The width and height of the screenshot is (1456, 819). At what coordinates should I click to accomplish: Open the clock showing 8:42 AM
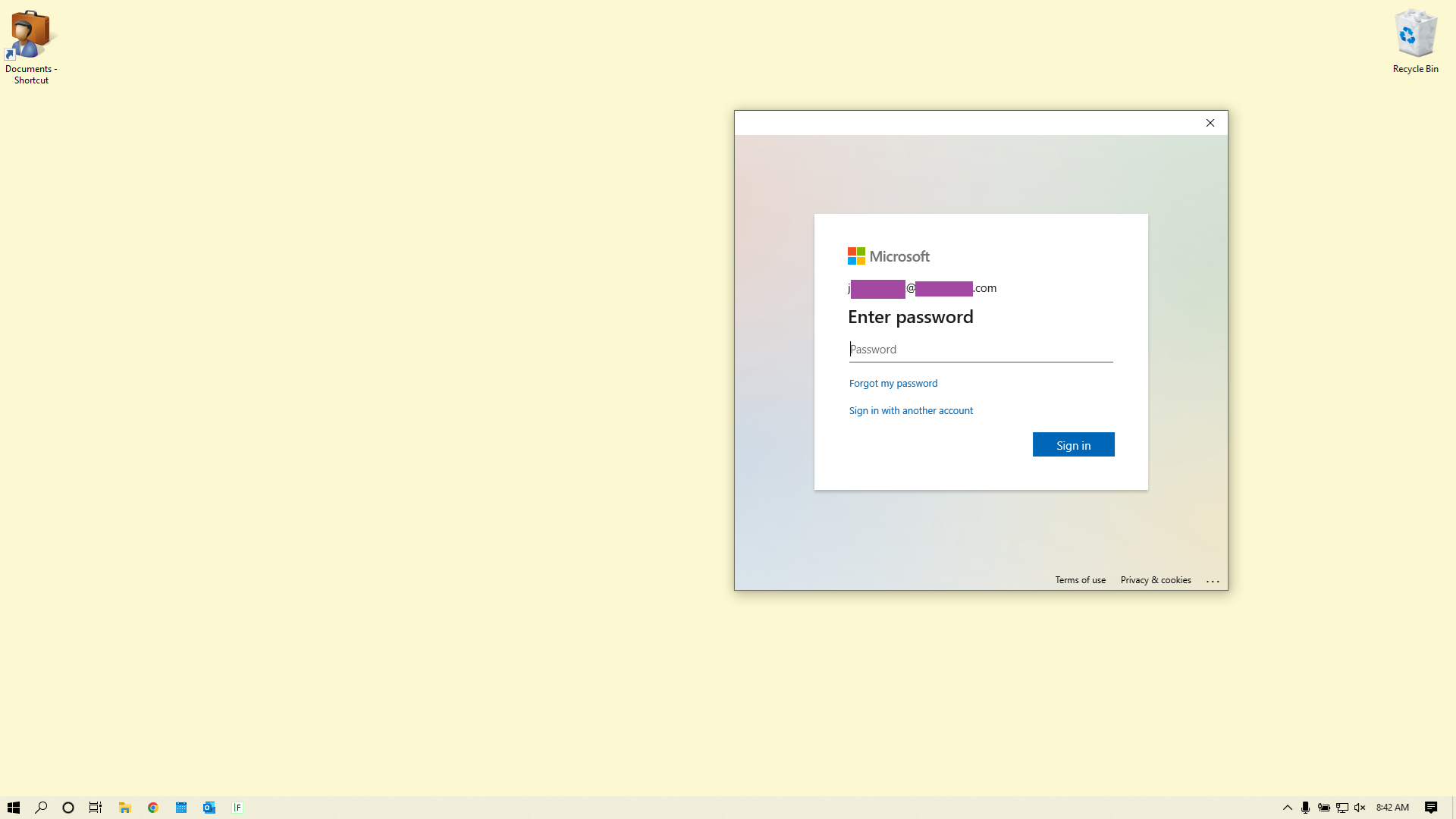pos(1392,808)
